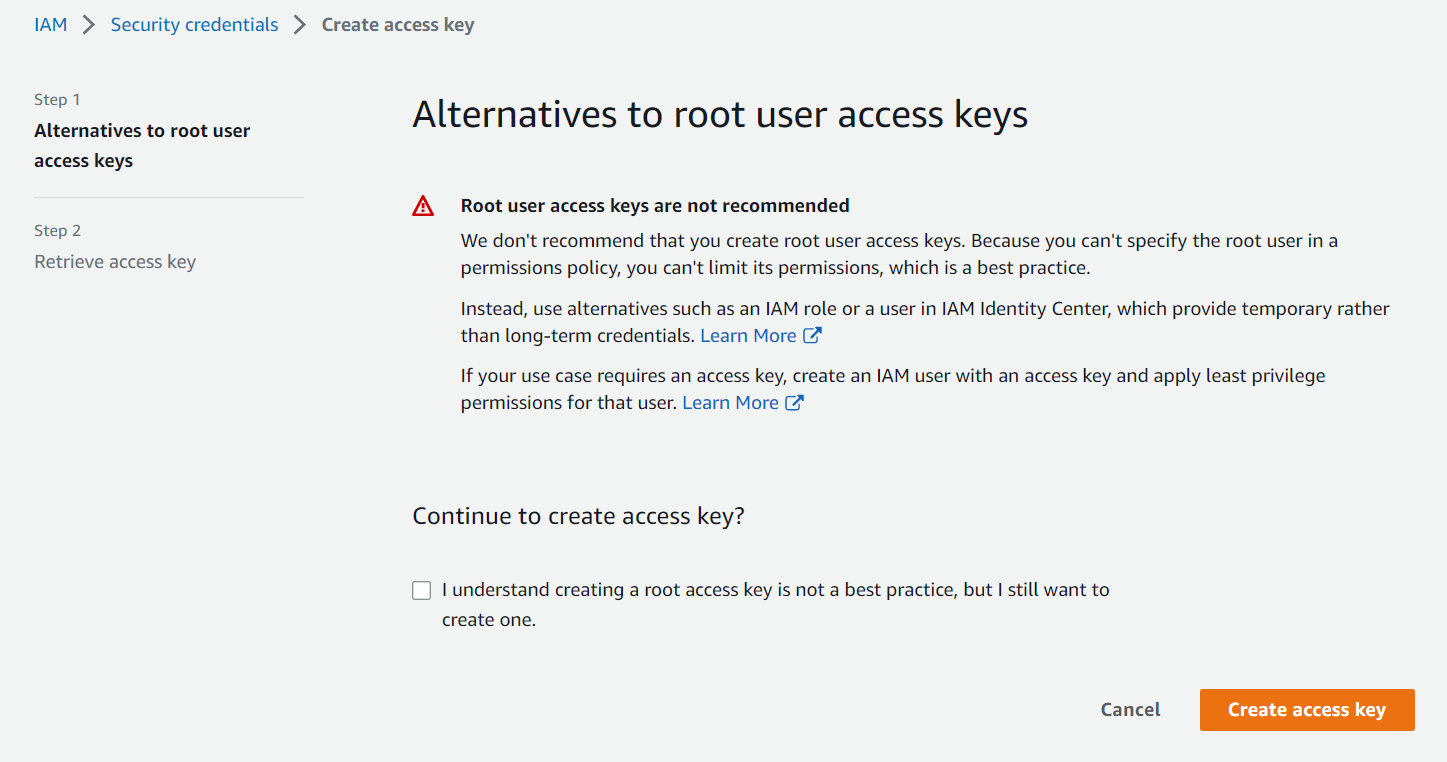Click the chevron before Create access key breadcrumb
Image resolution: width=1447 pixels, height=762 pixels.
click(298, 24)
